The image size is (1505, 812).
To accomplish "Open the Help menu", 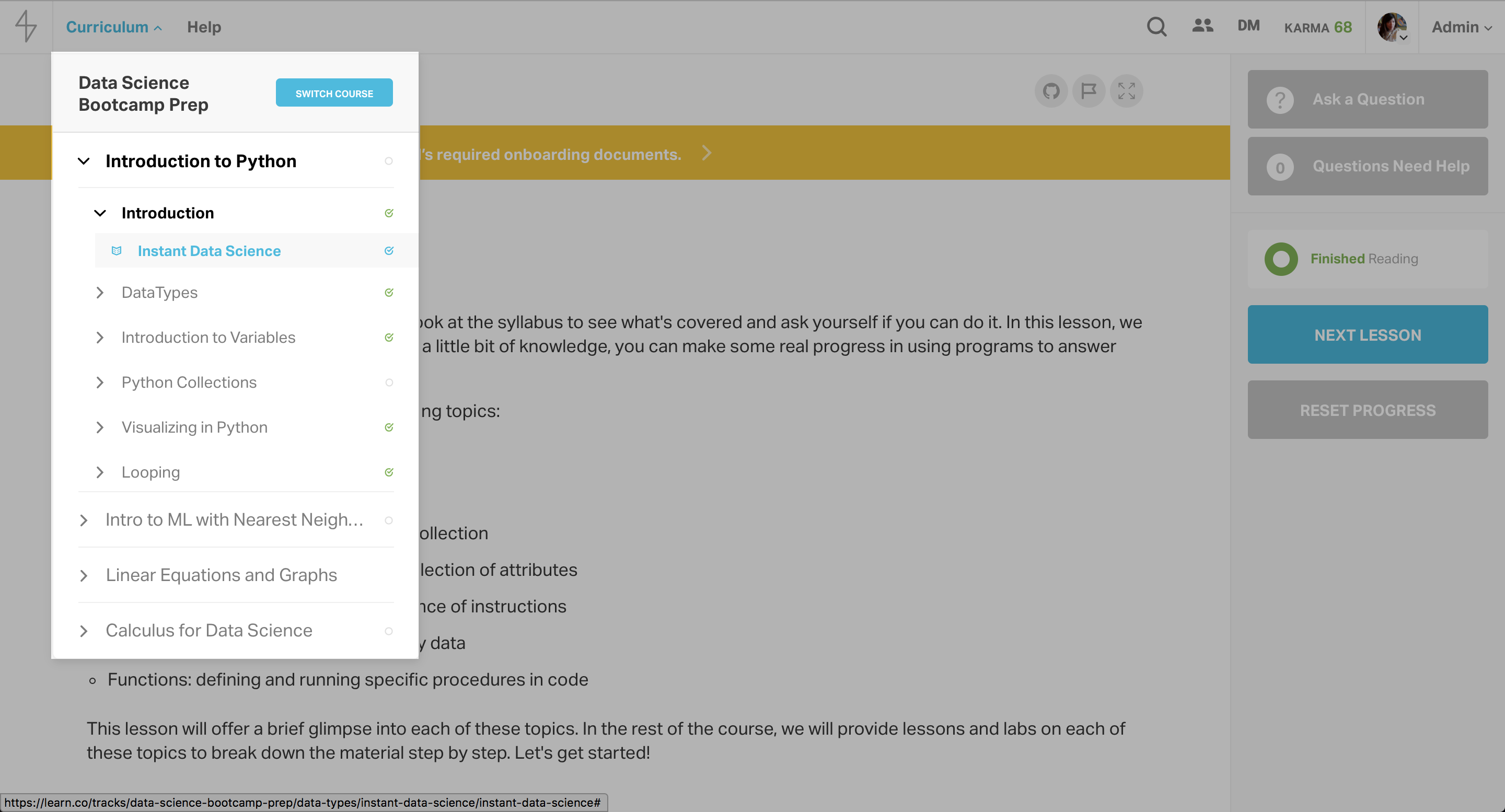I will [204, 27].
